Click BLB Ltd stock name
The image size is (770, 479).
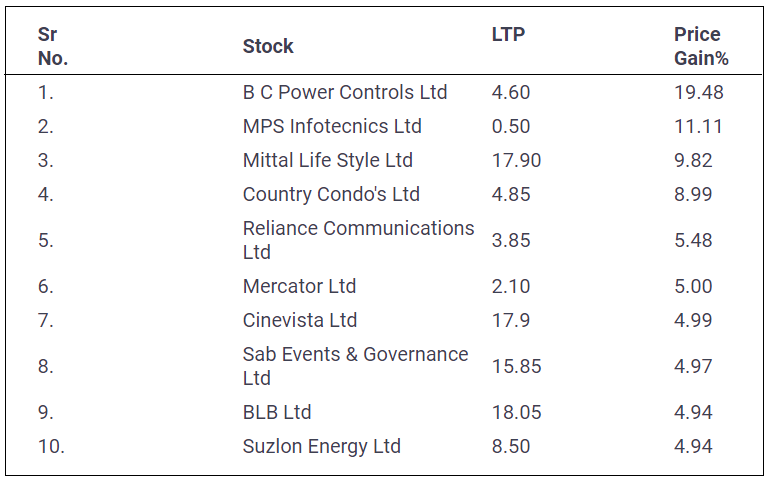point(277,412)
